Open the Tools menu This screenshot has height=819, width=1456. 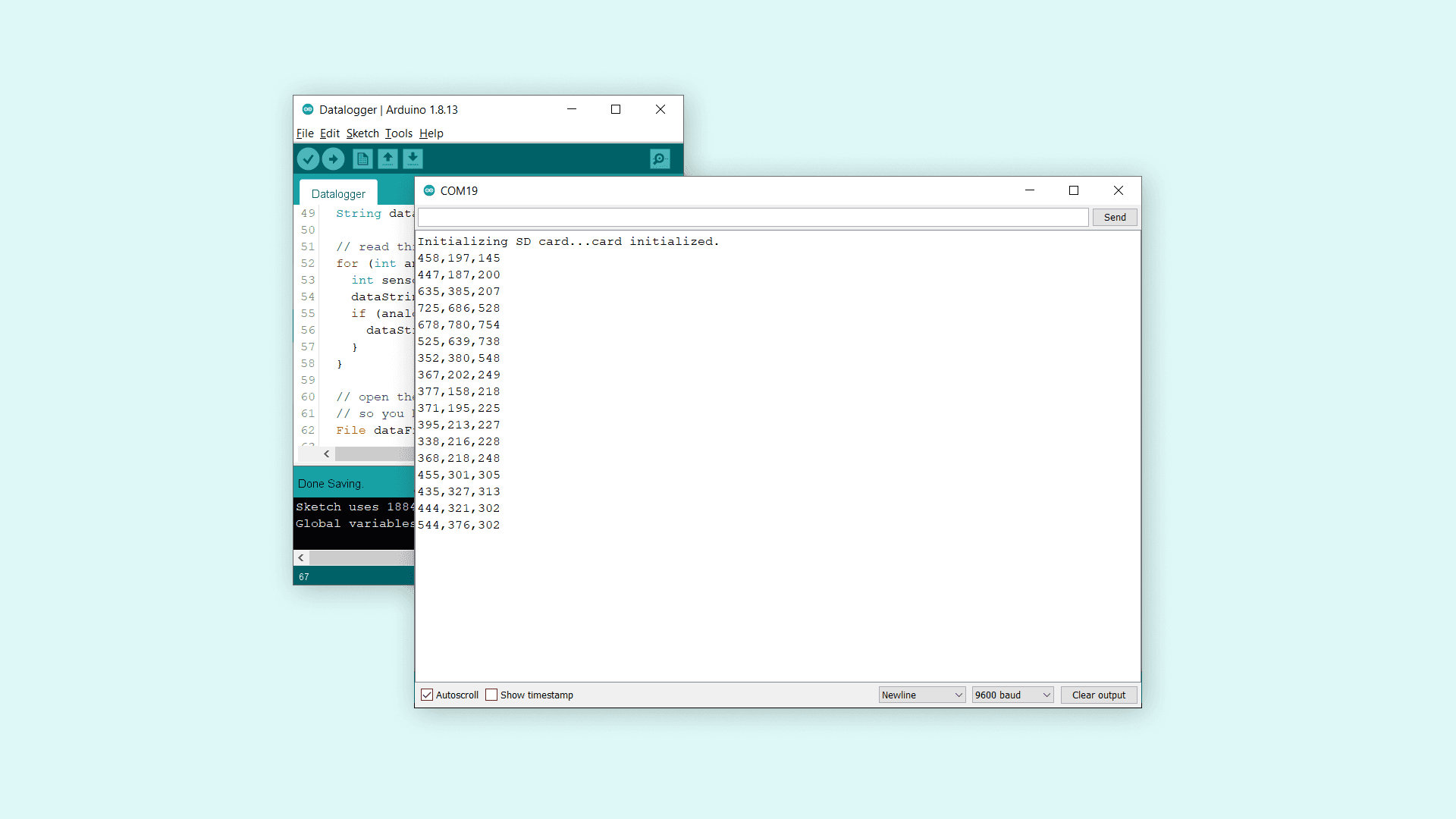[x=398, y=133]
